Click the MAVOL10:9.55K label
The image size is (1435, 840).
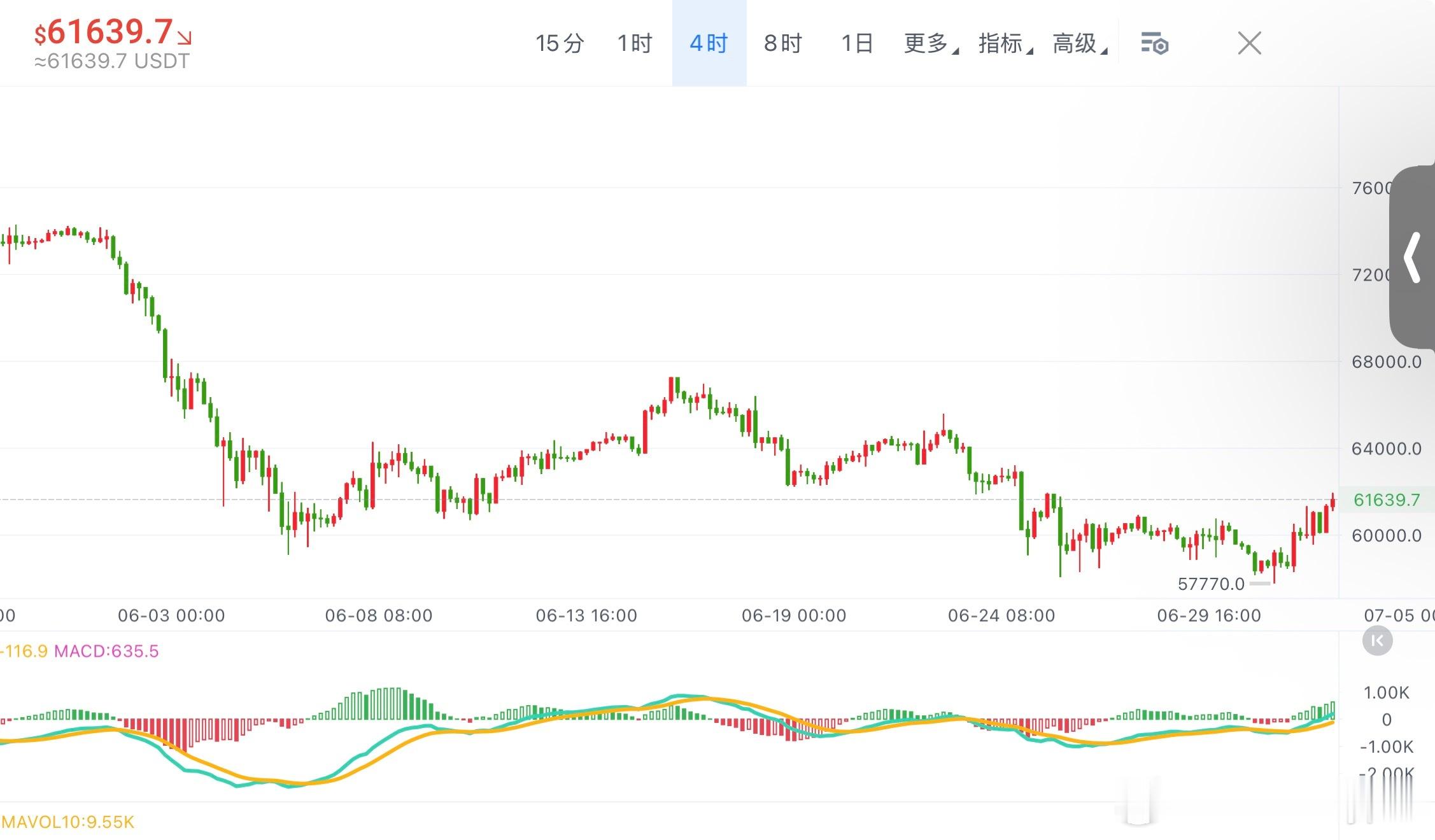coord(67,822)
